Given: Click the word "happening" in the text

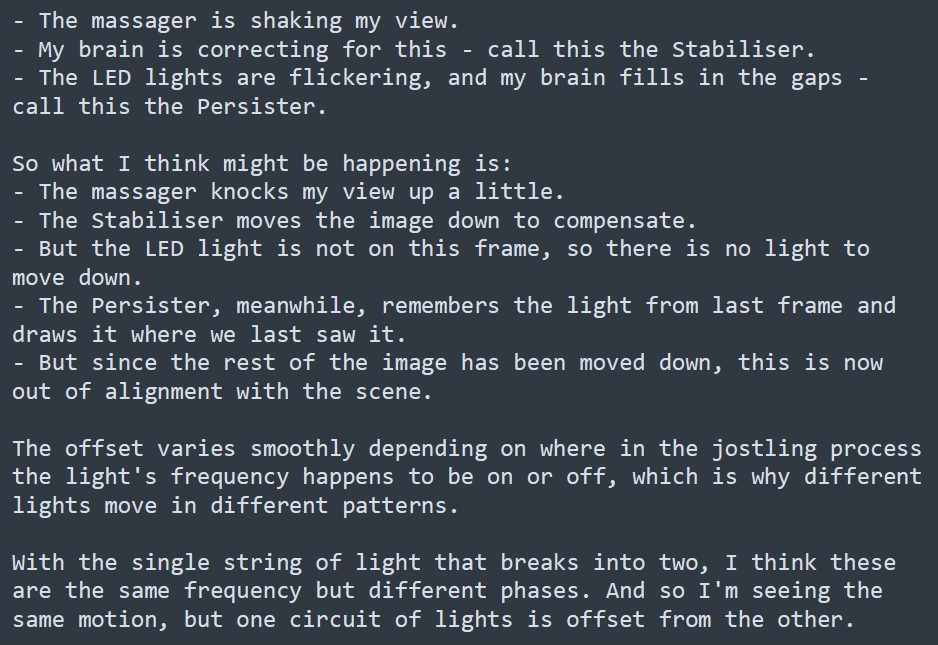Looking at the screenshot, I should 400,163.
